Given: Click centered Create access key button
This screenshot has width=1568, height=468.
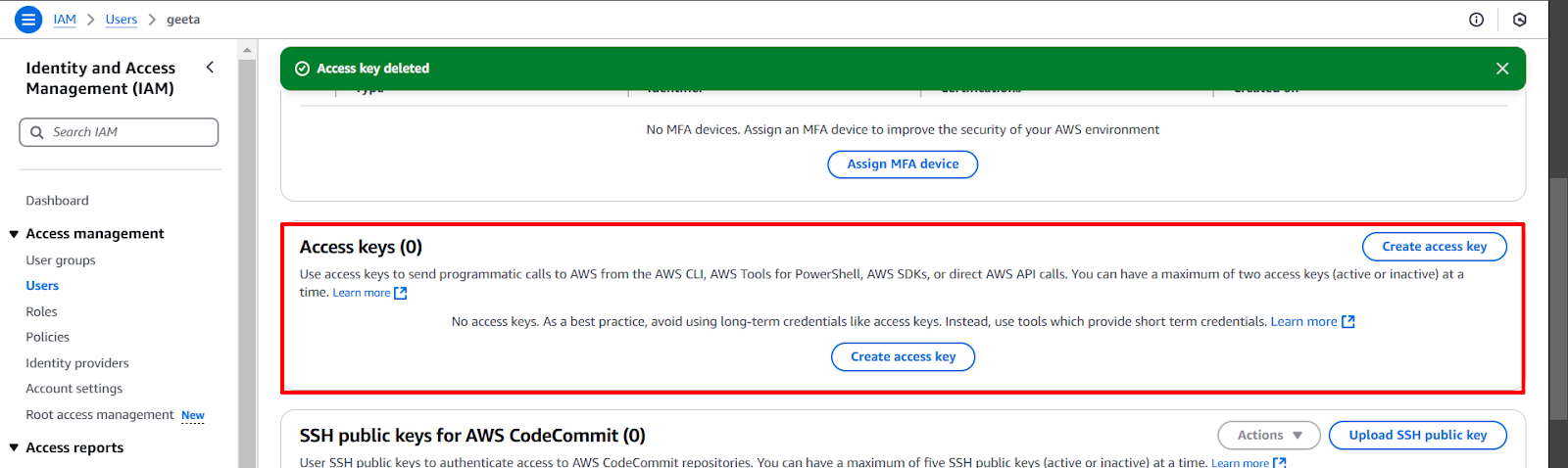Looking at the screenshot, I should click(x=903, y=357).
